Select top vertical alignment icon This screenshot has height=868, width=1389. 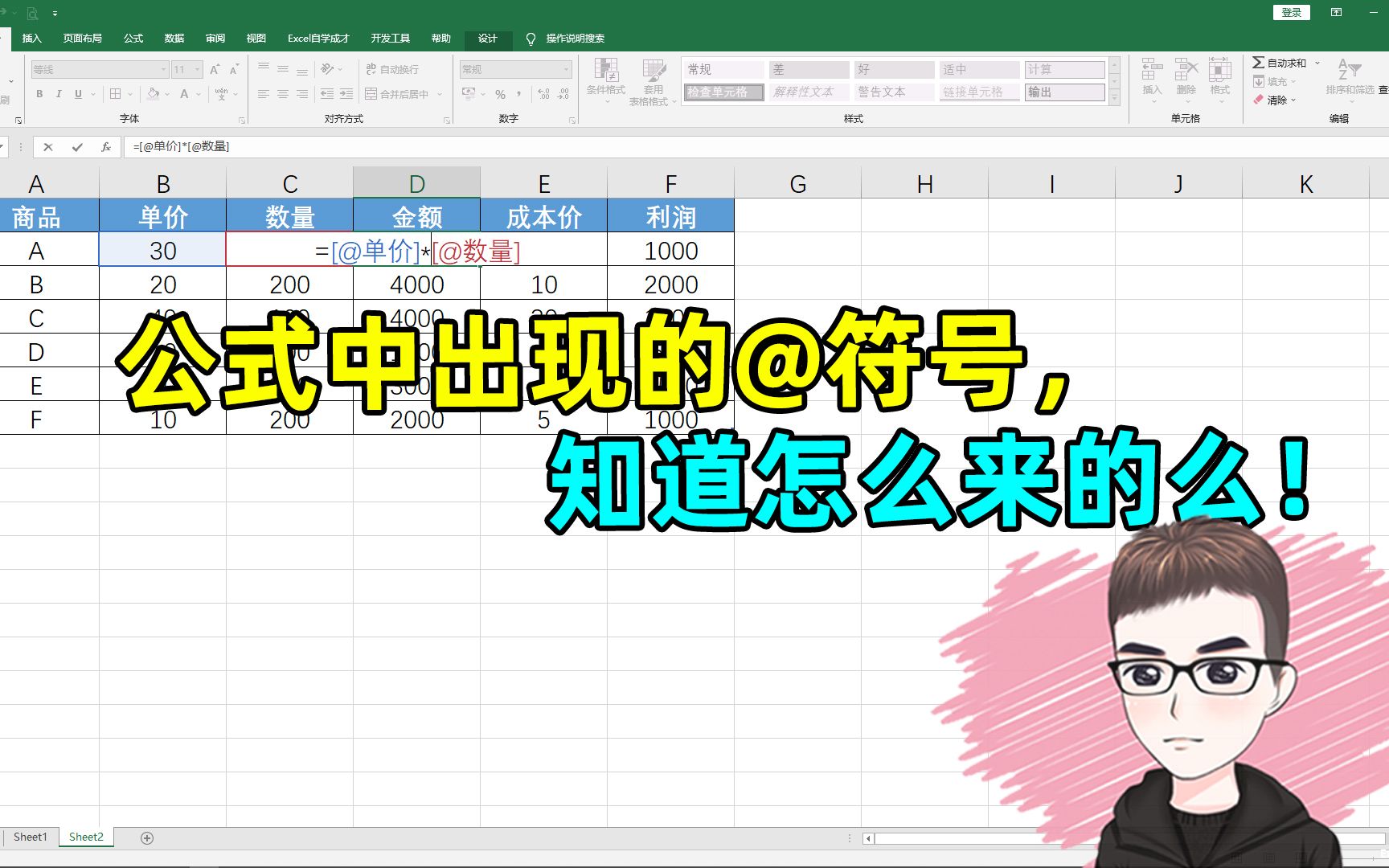point(264,69)
